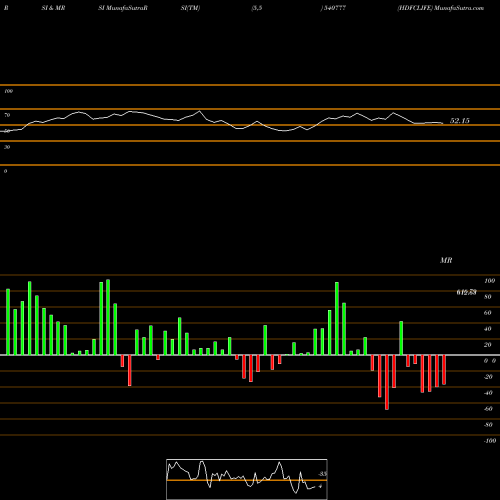Click the RSI axis label 100
Image resolution: width=500 pixels, height=500 pixels.
pyautogui.click(x=8, y=91)
